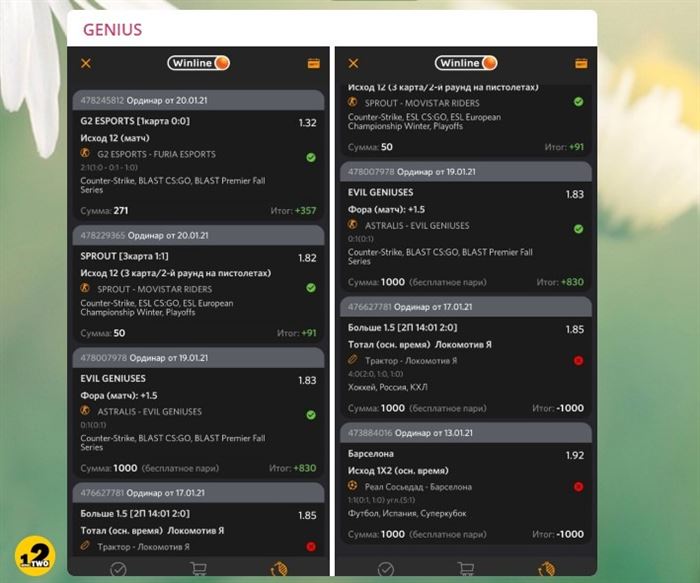
Task: Click odds 1.82 on SPROUT bet
Action: (x=307, y=258)
